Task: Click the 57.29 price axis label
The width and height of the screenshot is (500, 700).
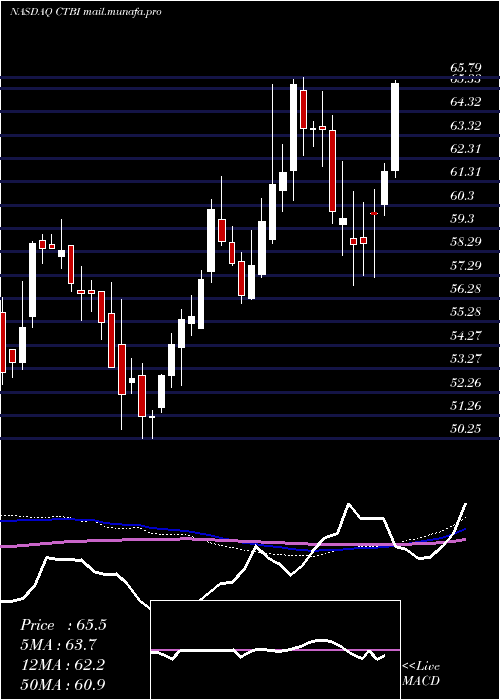Action: pos(466,266)
